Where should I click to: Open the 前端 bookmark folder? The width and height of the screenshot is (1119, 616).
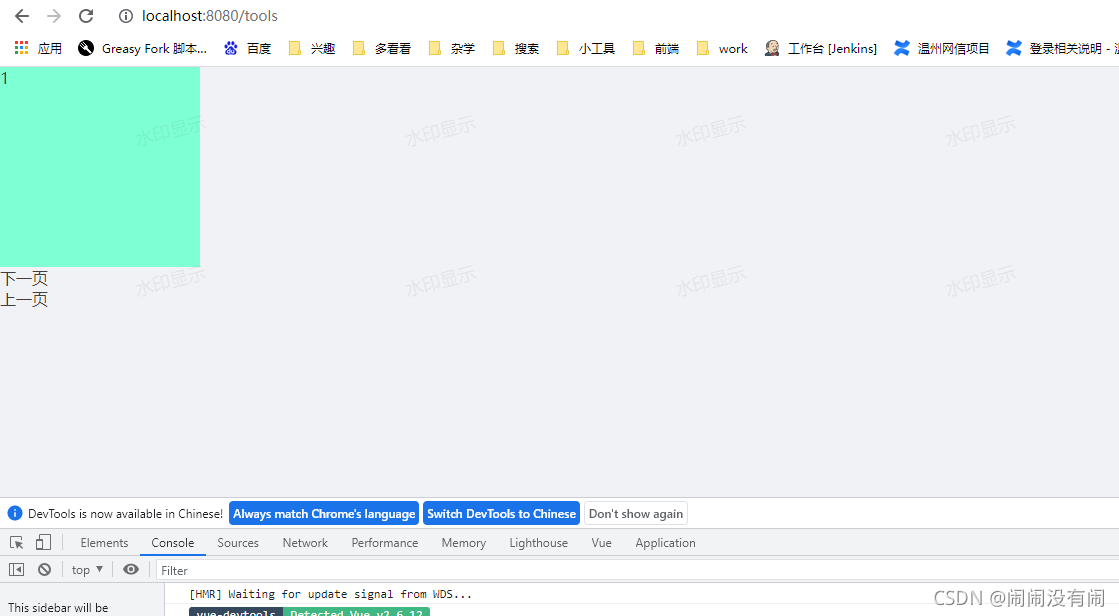click(656, 48)
